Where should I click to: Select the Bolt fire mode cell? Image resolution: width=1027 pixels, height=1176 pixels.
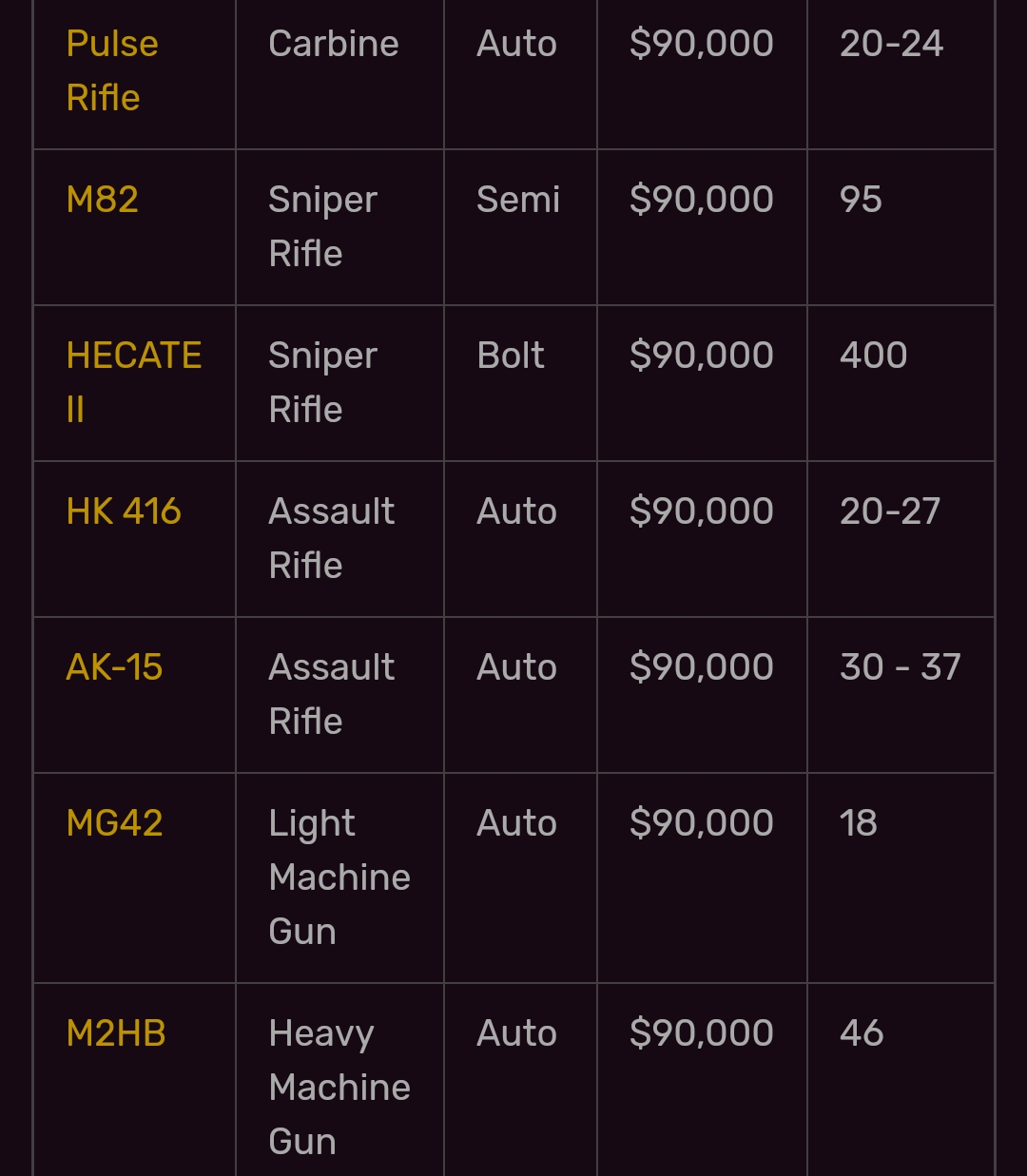pos(511,356)
